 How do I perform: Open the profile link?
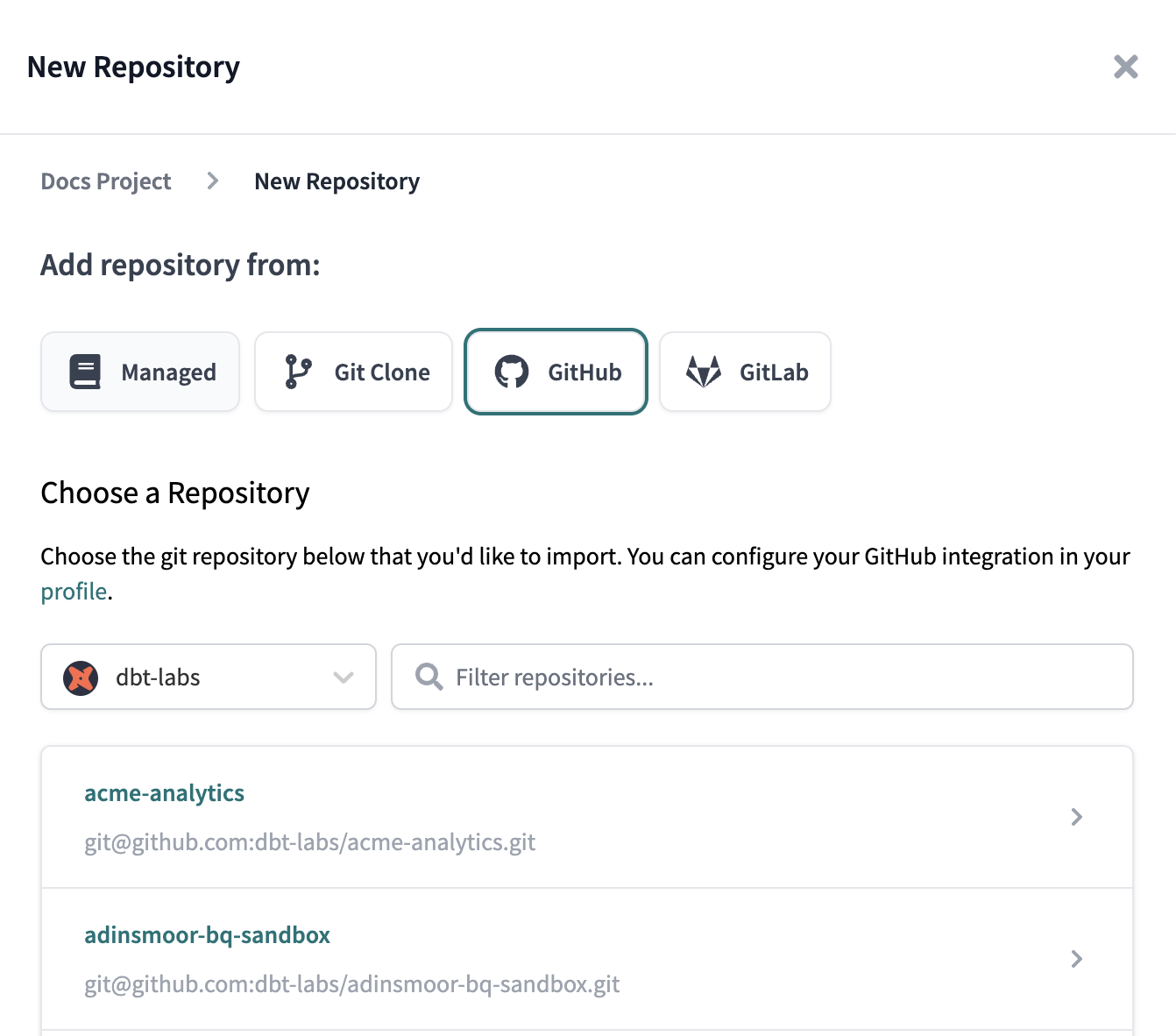(74, 592)
